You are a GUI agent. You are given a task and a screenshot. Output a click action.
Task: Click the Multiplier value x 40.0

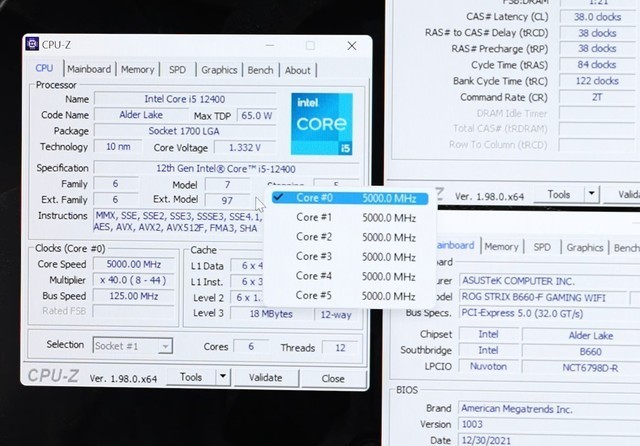point(133,280)
